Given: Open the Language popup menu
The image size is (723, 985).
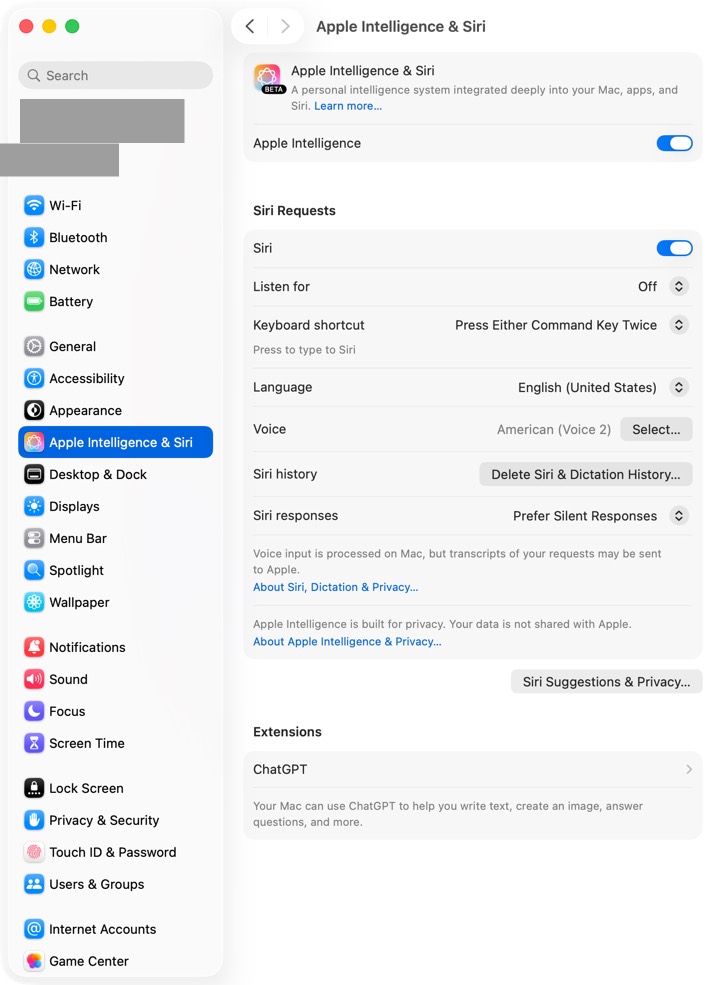Looking at the screenshot, I should pyautogui.click(x=678, y=387).
